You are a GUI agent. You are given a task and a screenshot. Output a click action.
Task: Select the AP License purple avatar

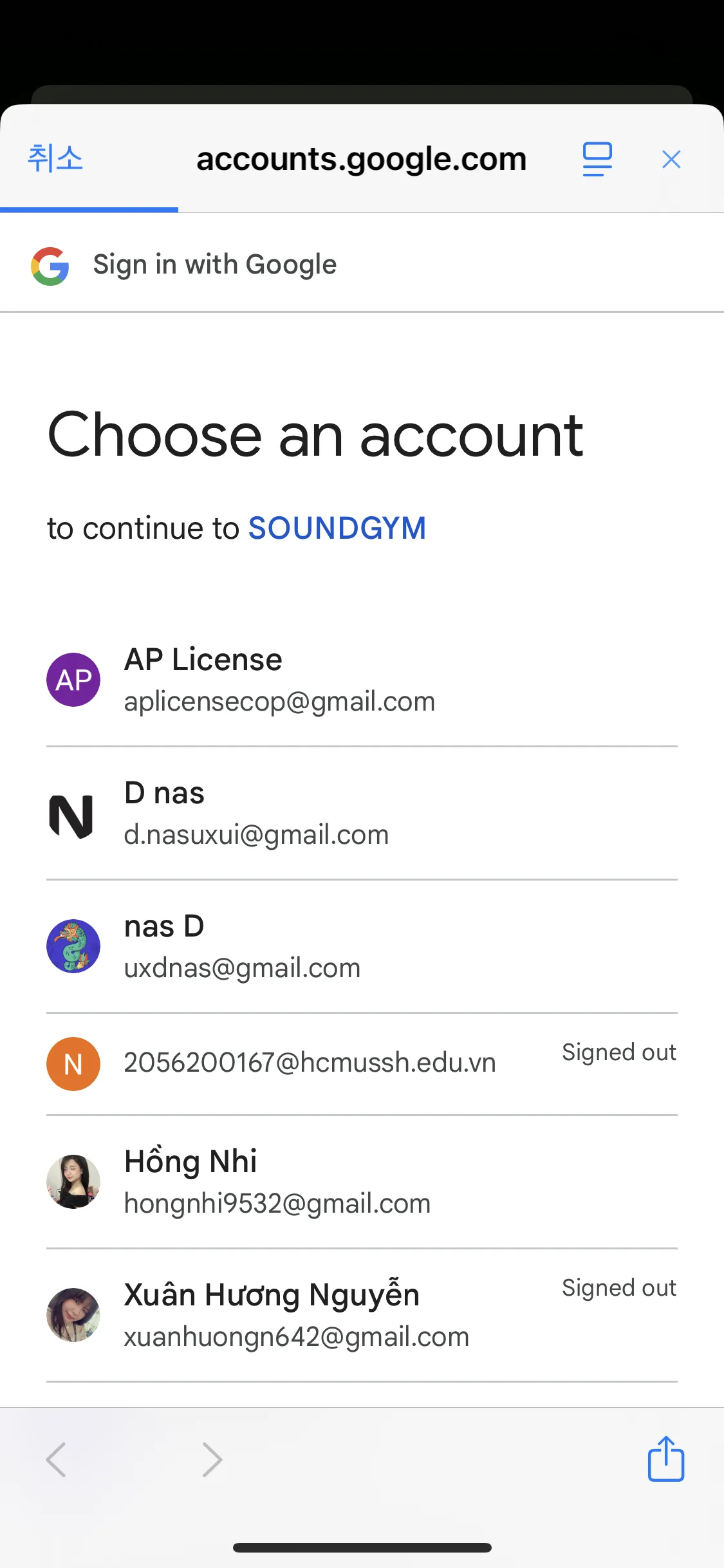[73, 680]
